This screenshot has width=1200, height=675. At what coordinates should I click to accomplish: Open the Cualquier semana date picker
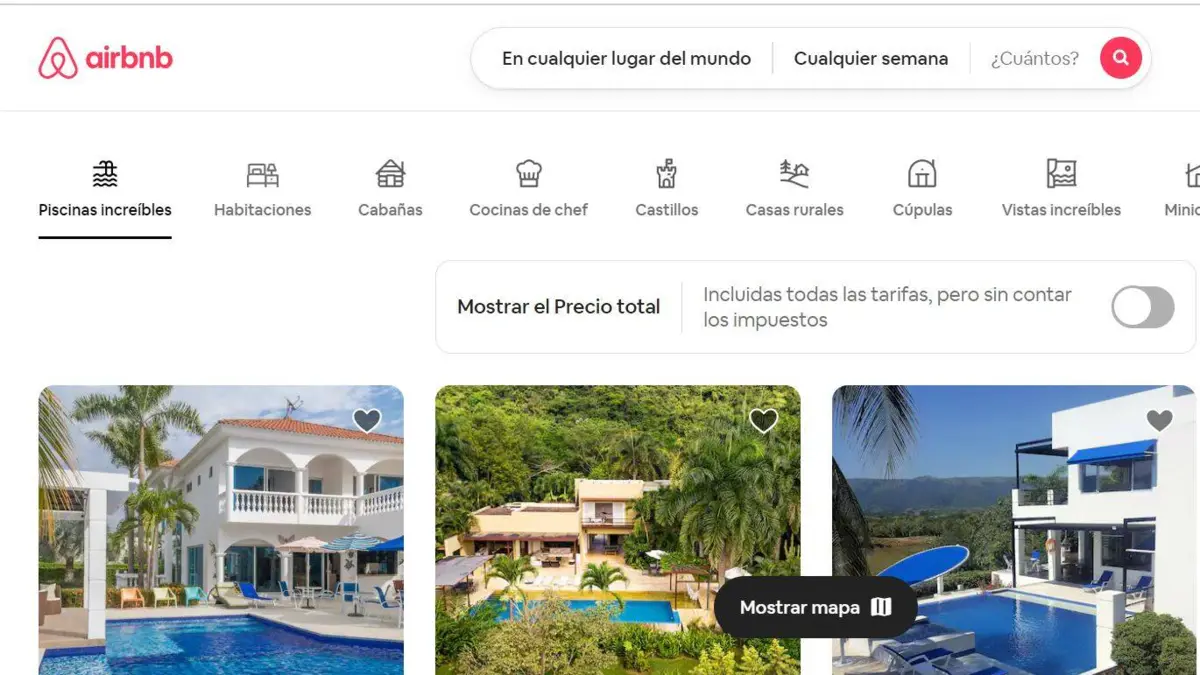click(x=871, y=58)
